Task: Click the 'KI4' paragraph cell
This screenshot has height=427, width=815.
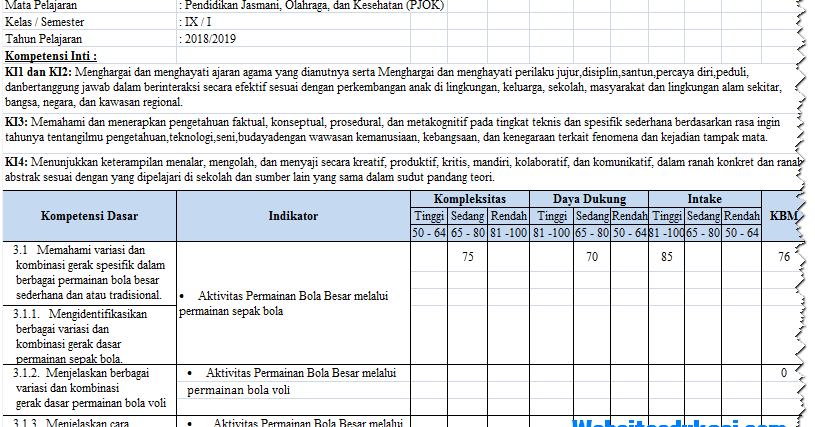Action: pyautogui.click(x=400, y=170)
